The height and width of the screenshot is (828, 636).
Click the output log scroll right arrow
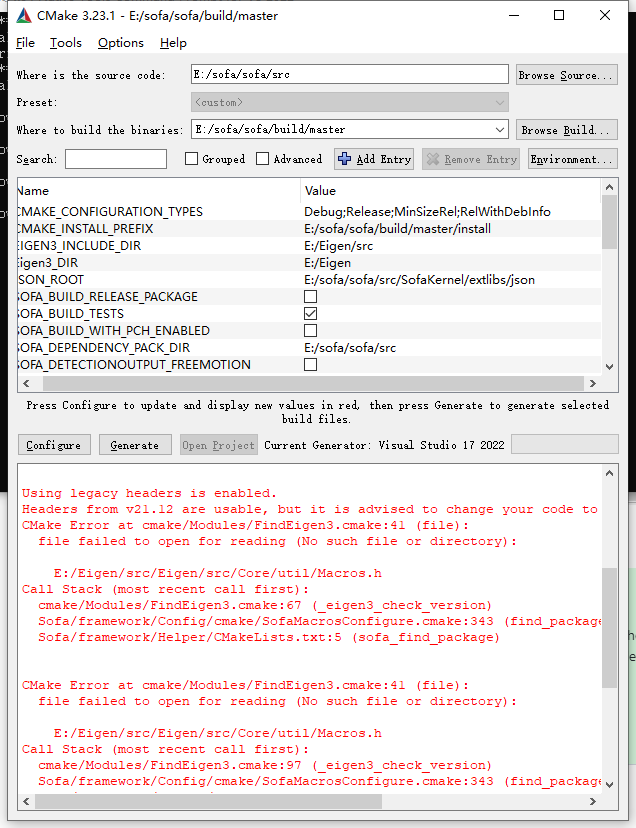(593, 802)
